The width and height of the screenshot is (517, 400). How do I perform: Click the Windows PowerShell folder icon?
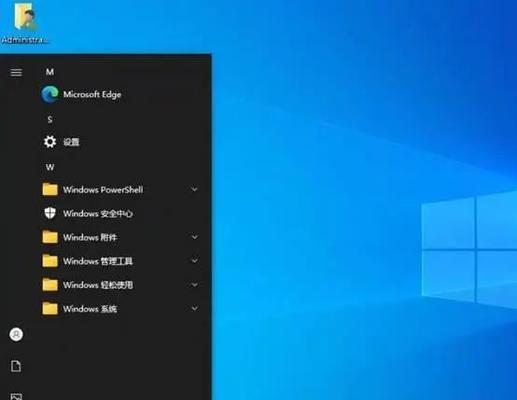(x=50, y=189)
